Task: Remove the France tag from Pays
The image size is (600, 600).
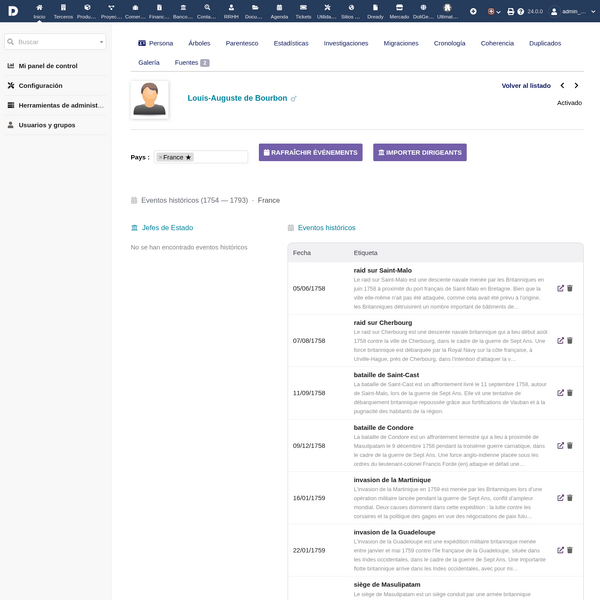Action: (x=160, y=157)
